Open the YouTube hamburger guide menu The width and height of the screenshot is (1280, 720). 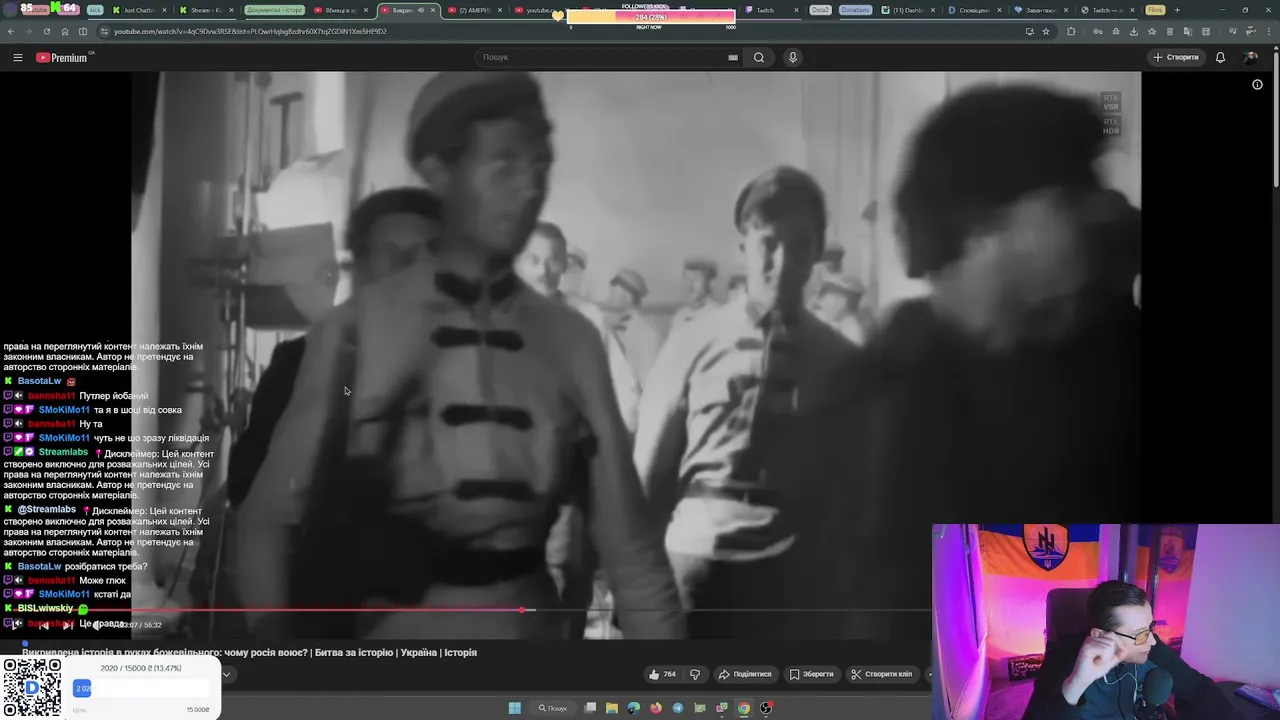pos(17,57)
